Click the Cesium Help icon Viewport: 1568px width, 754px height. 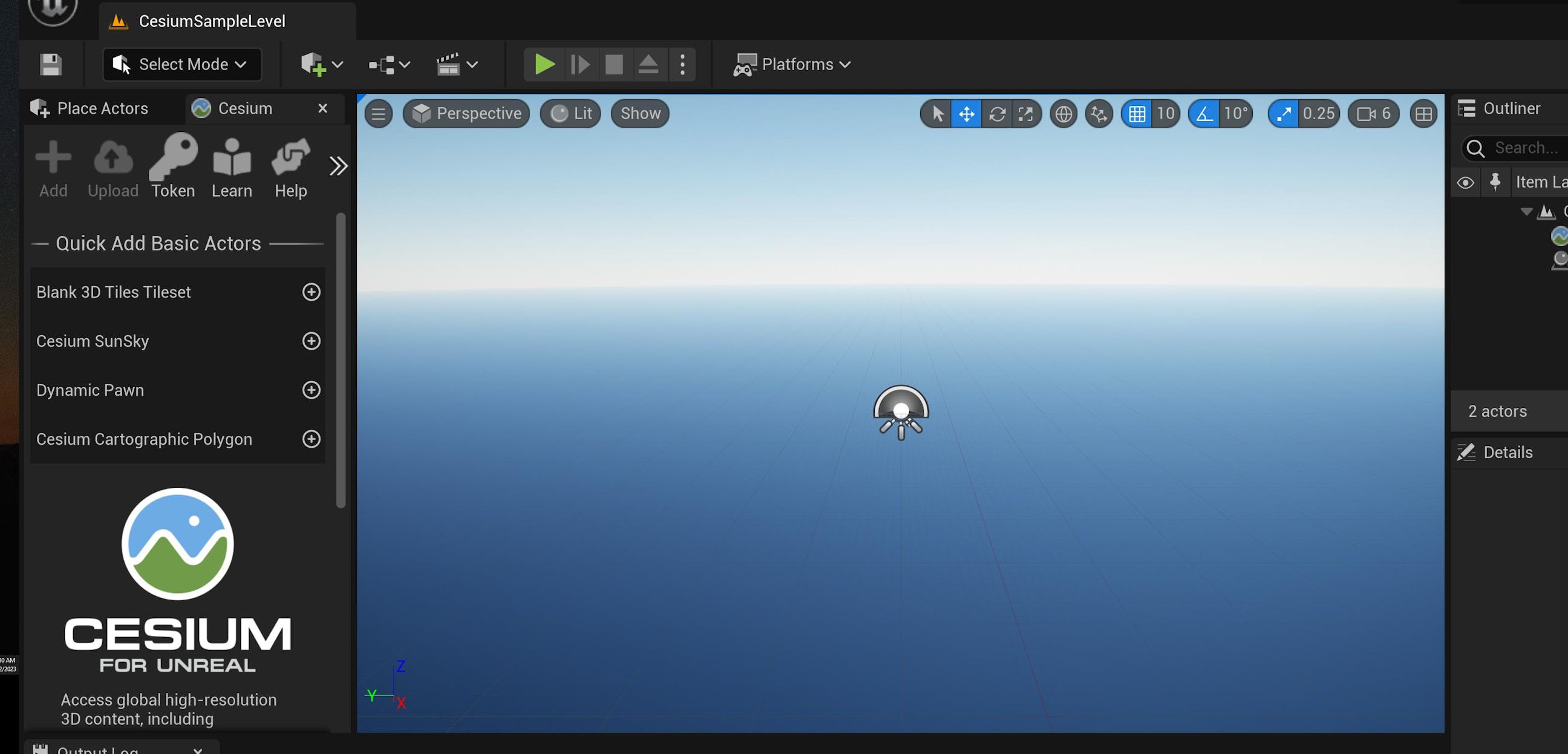click(x=290, y=166)
